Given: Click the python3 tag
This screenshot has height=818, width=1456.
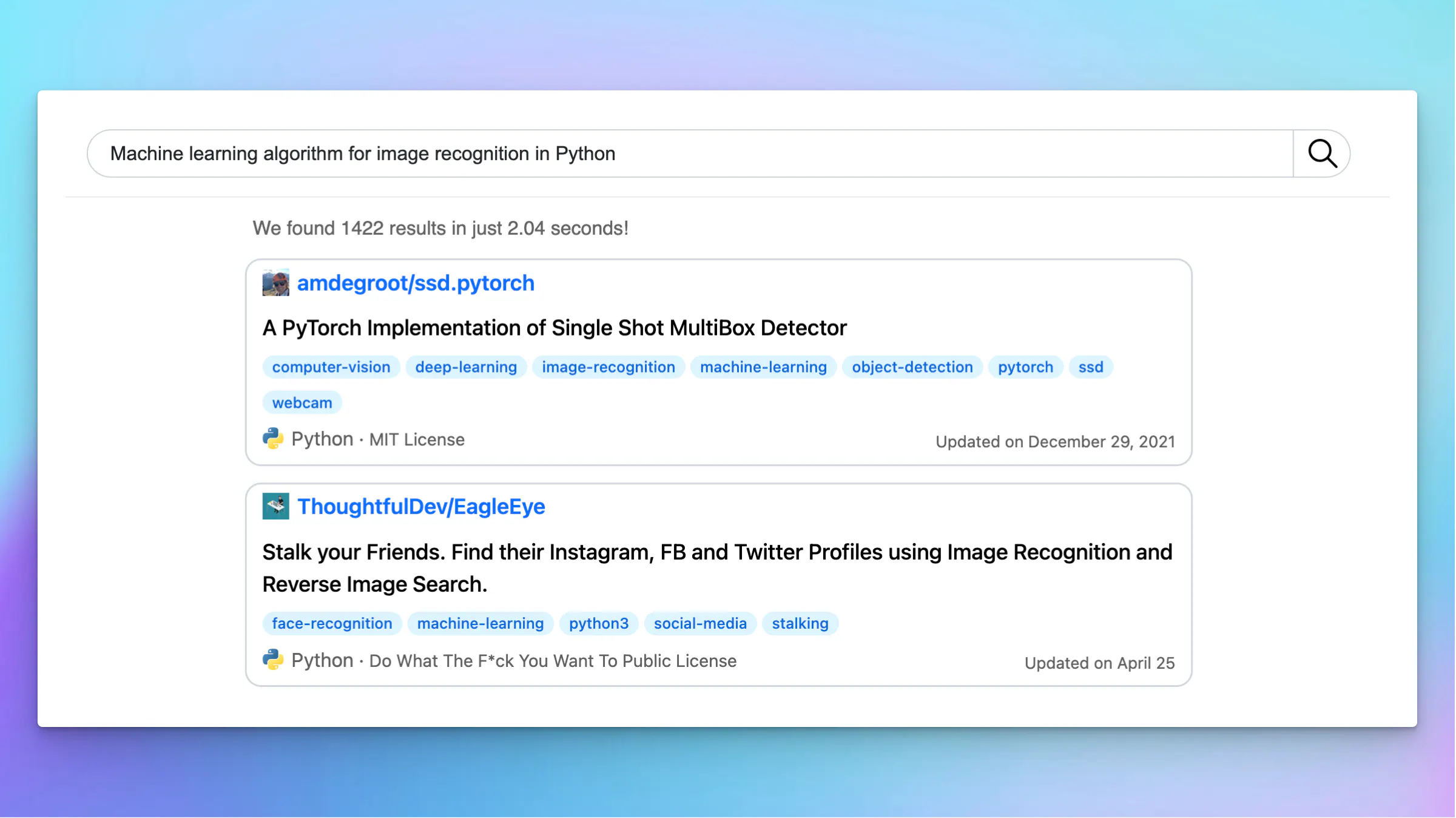Looking at the screenshot, I should coord(599,623).
